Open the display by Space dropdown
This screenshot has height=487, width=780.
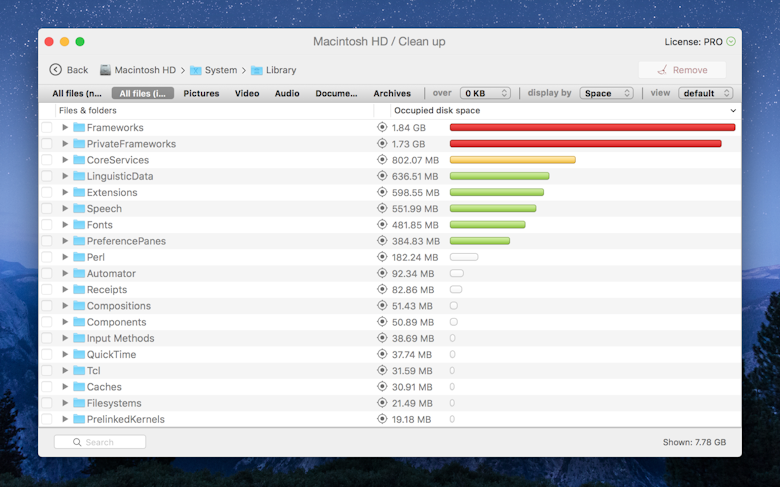606,93
